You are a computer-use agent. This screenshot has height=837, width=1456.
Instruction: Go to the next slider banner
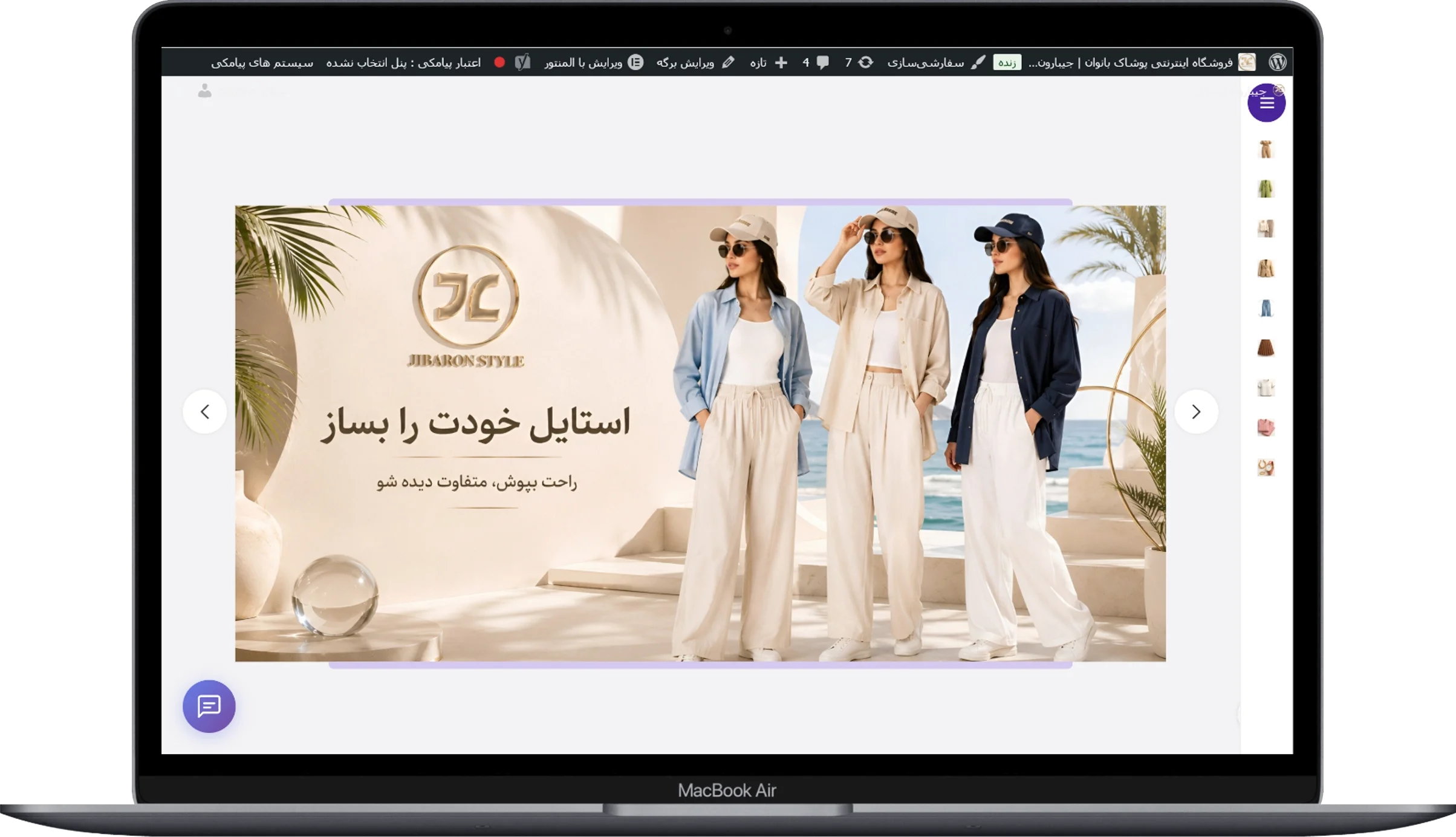(1196, 412)
